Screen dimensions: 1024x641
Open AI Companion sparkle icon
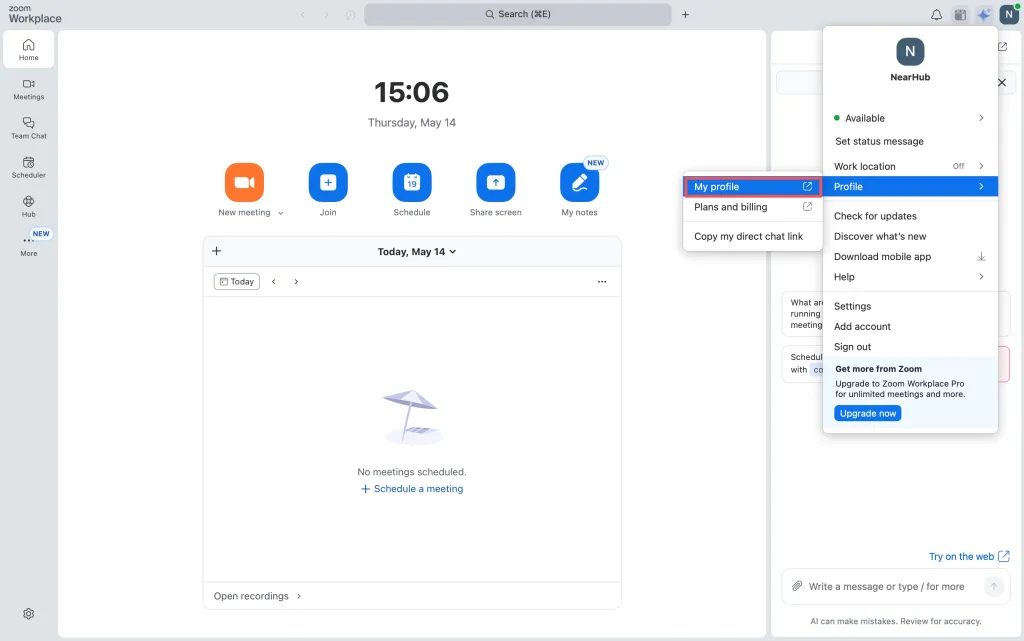click(x=984, y=14)
